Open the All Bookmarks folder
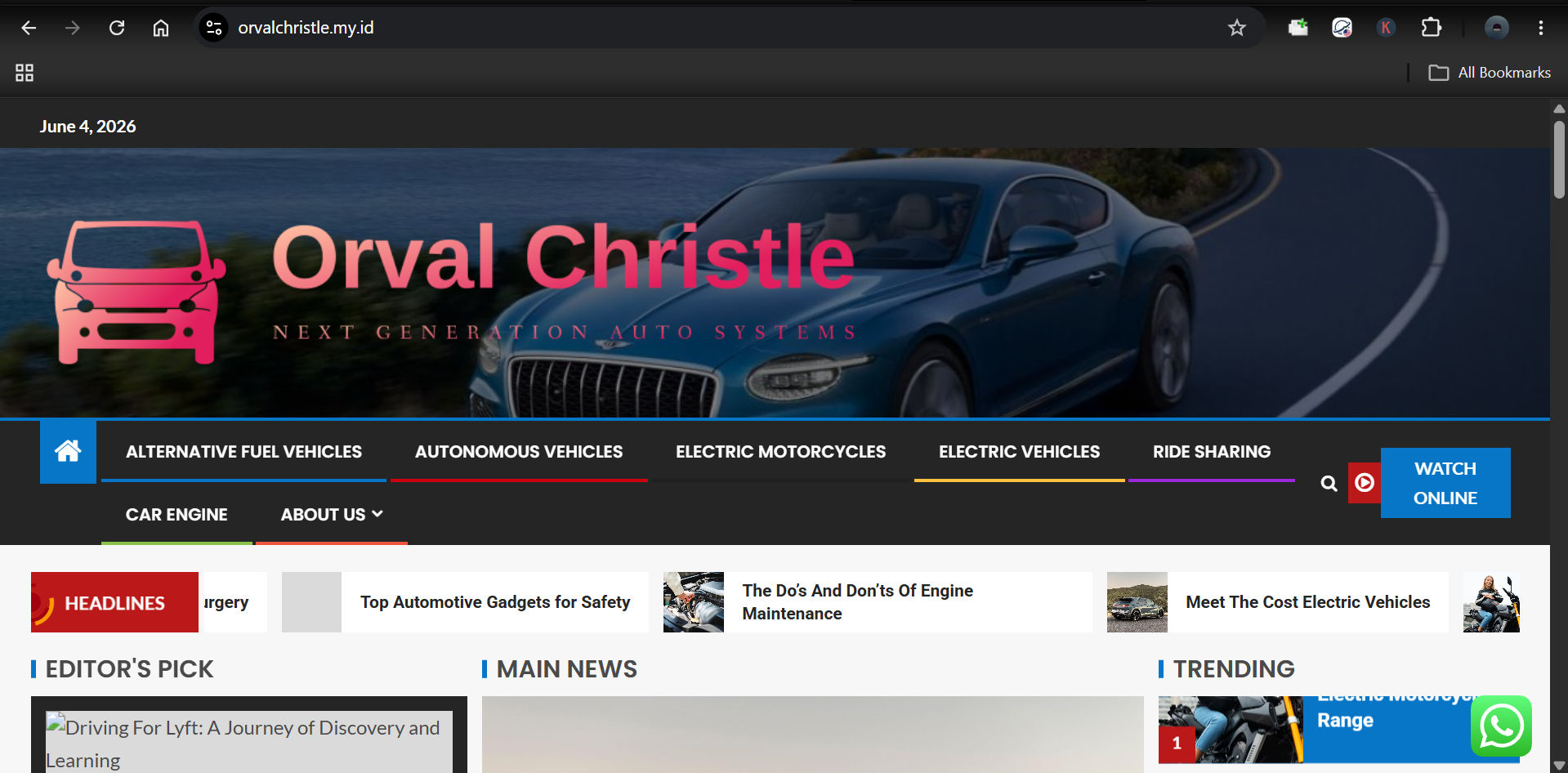 (x=1490, y=73)
